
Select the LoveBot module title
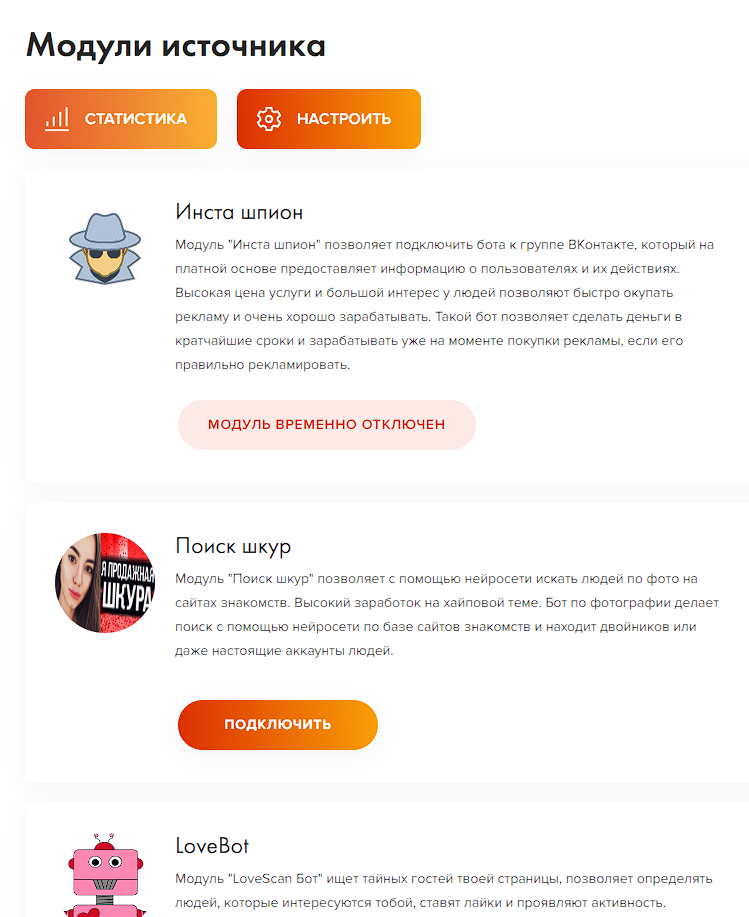click(212, 846)
